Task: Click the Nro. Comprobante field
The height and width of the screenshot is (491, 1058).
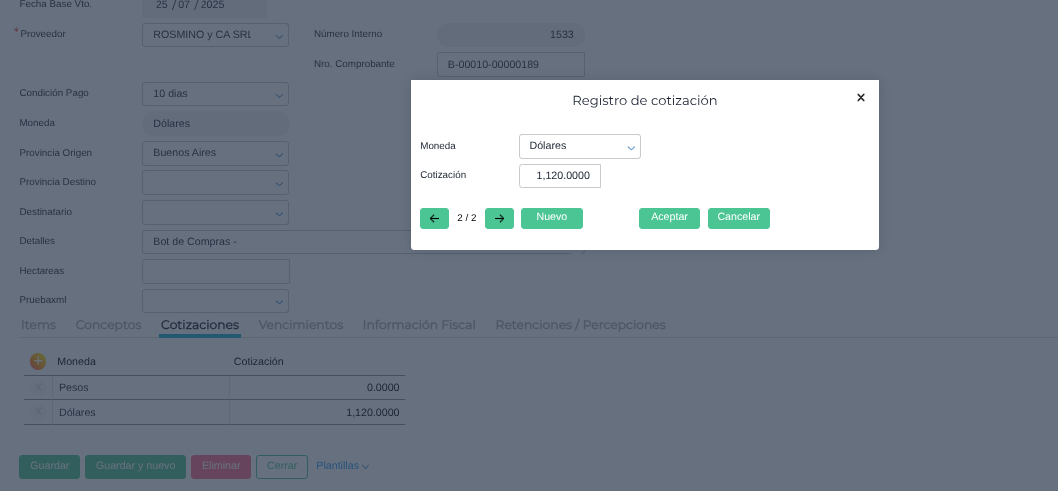Action: coord(510,65)
